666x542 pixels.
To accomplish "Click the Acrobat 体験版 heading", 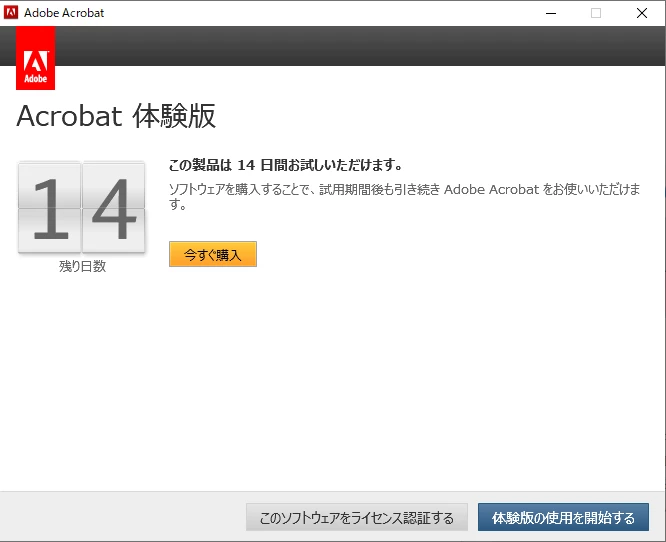I will pyautogui.click(x=116, y=116).
